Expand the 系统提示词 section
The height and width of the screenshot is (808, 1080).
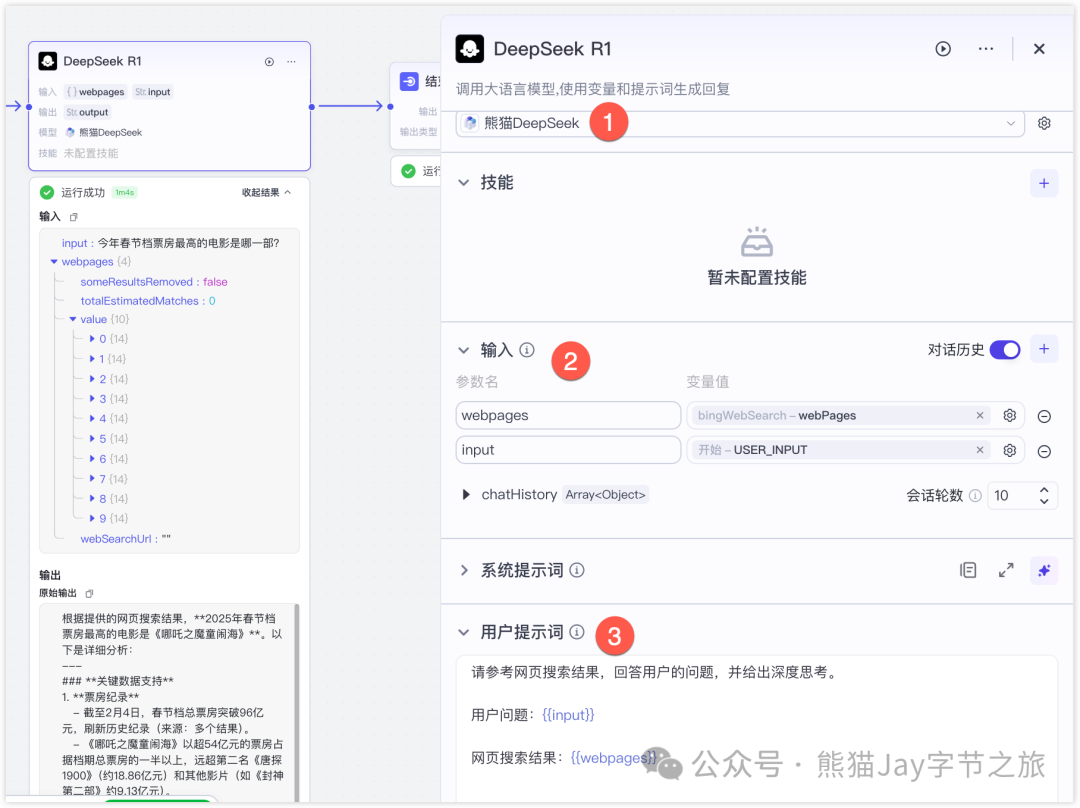tap(464, 570)
